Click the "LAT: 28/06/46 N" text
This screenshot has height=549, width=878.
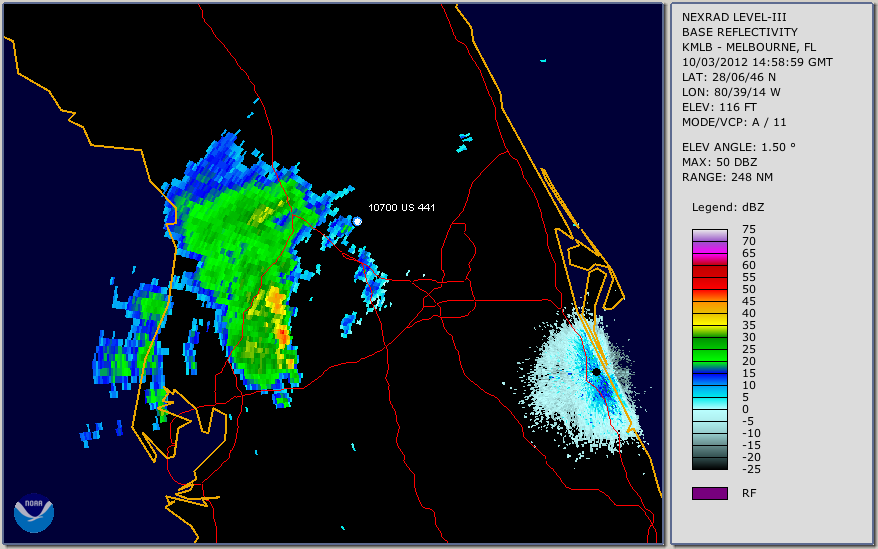coord(728,77)
